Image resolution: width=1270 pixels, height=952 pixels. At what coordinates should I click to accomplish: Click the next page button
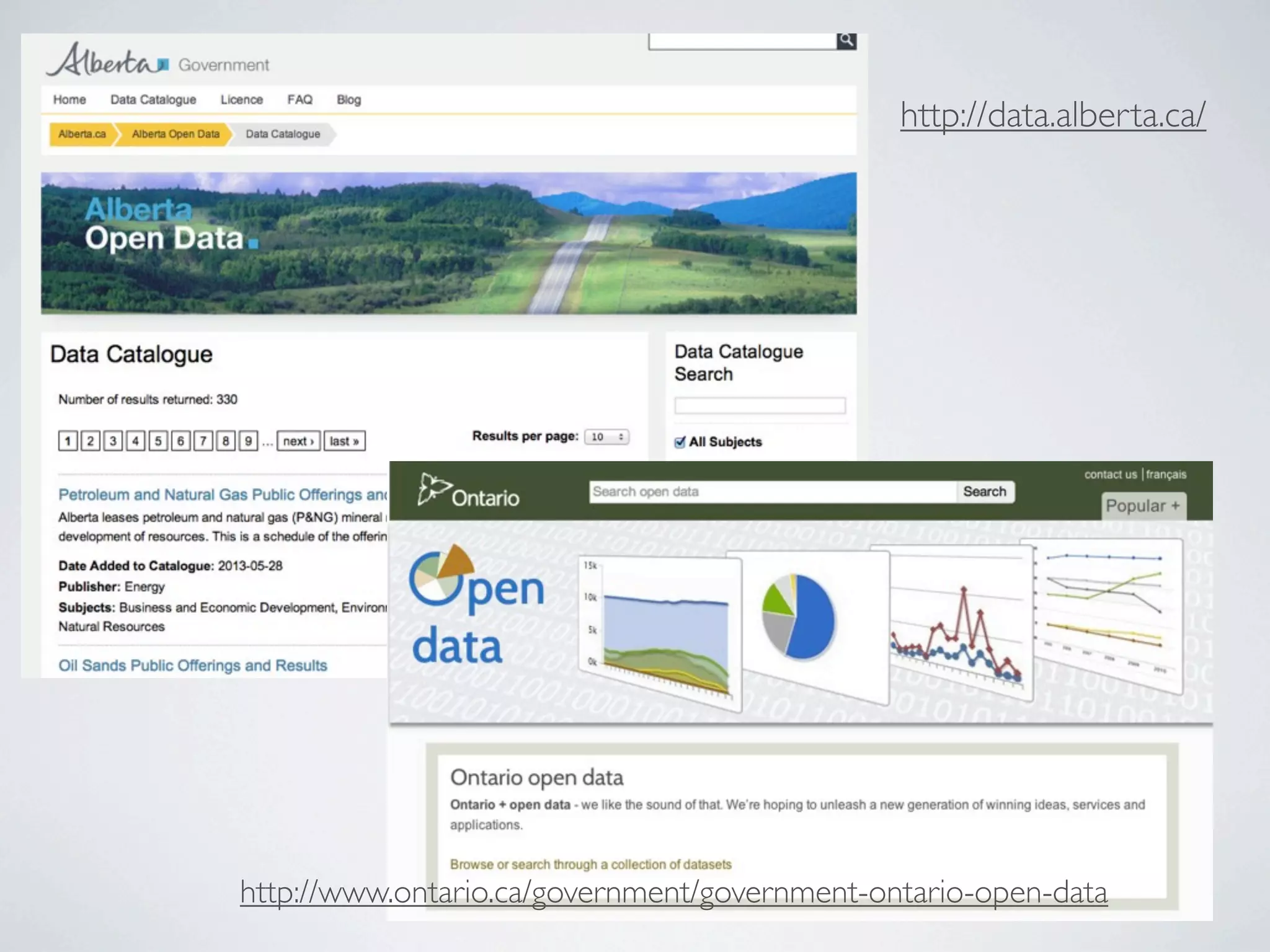coord(299,441)
